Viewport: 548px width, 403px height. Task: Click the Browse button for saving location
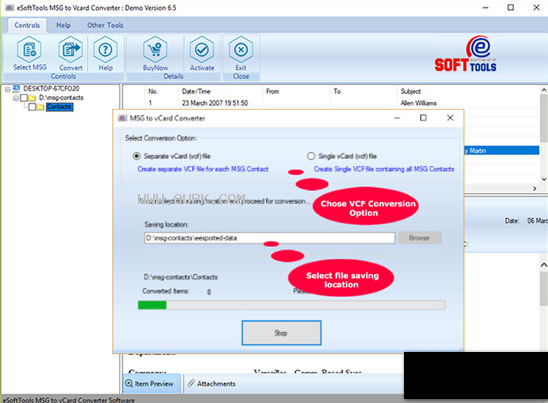click(x=419, y=238)
